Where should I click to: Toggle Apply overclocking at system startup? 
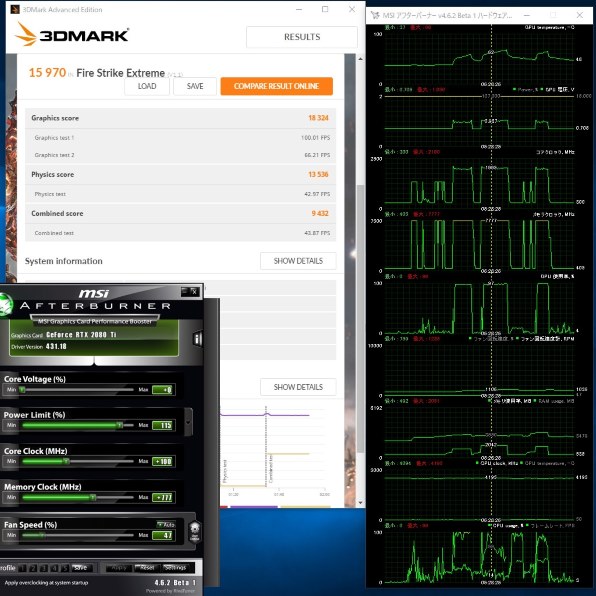pyautogui.click(x=46, y=583)
